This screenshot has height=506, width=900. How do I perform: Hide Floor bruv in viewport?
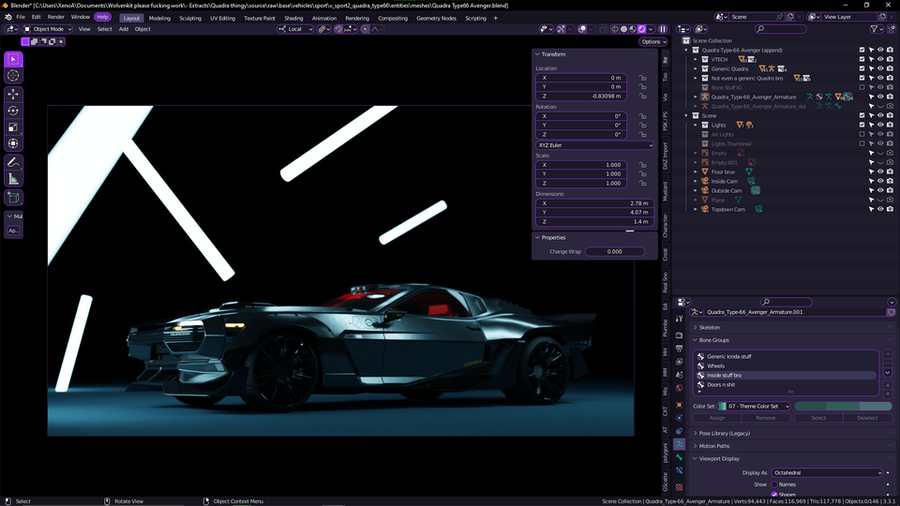click(x=880, y=172)
